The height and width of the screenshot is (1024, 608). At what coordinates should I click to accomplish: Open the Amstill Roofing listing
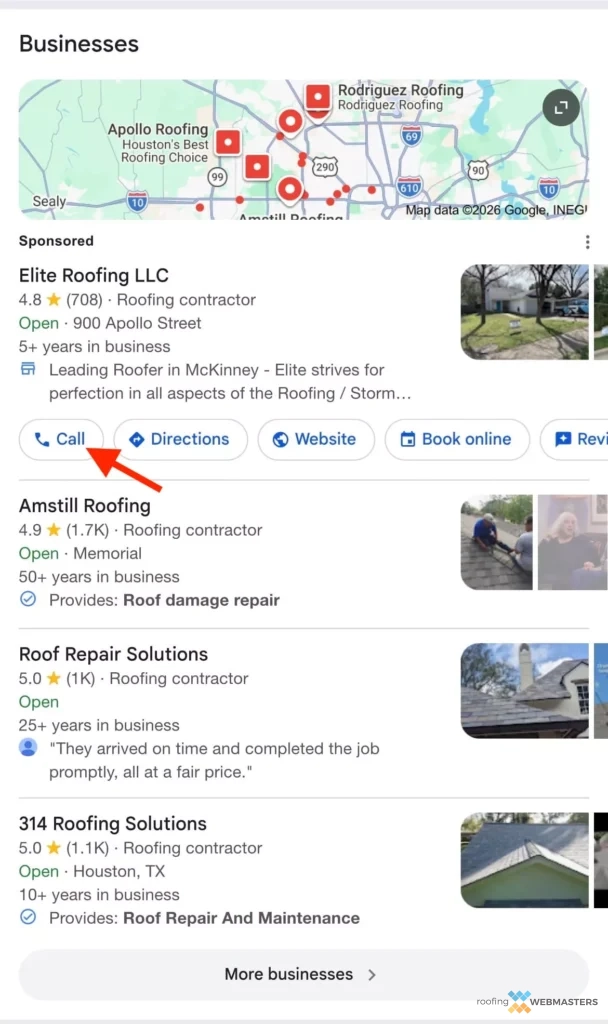tap(84, 506)
